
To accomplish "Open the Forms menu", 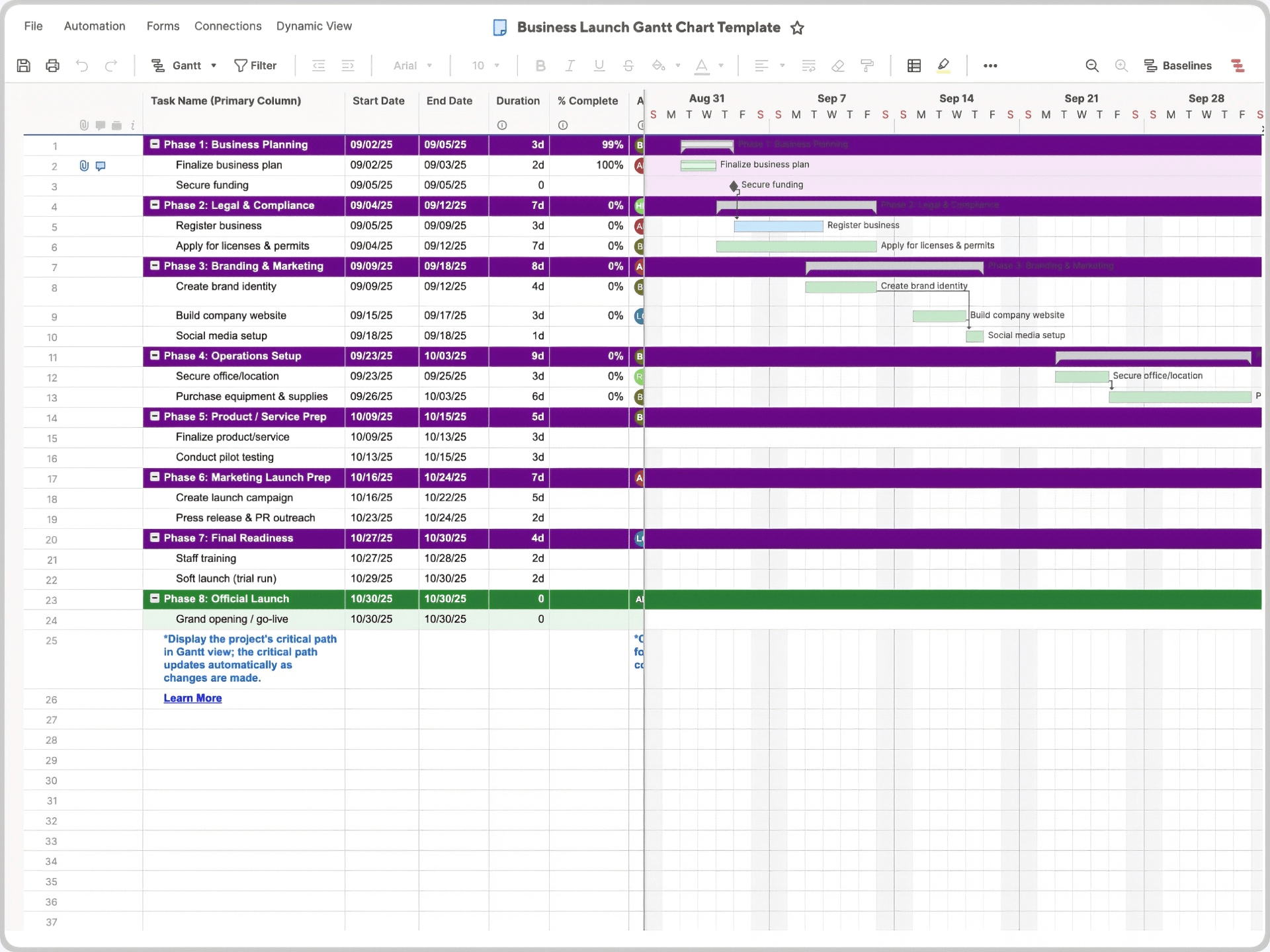I will 163,26.
